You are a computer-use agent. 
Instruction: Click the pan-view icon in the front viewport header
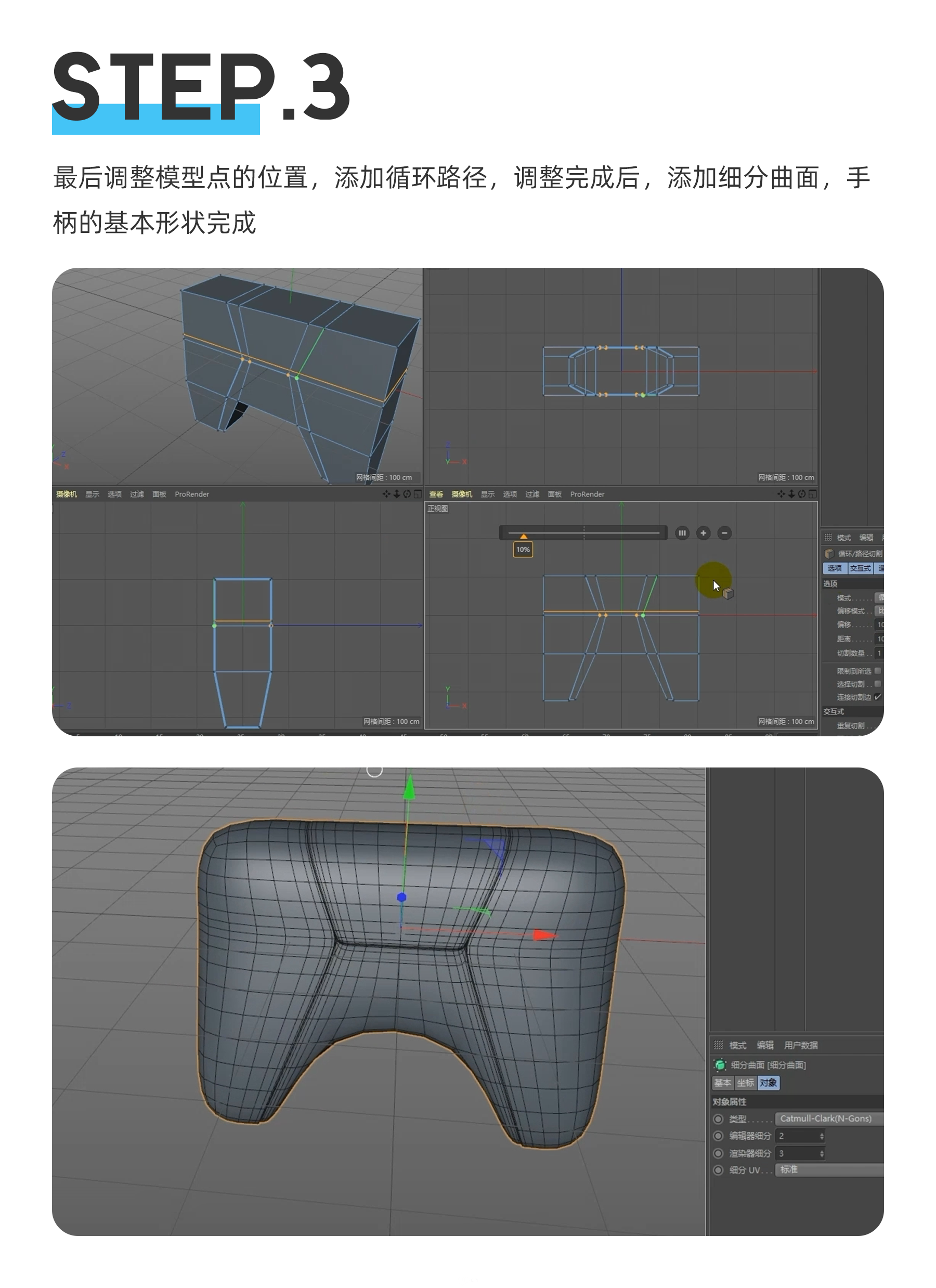click(781, 494)
